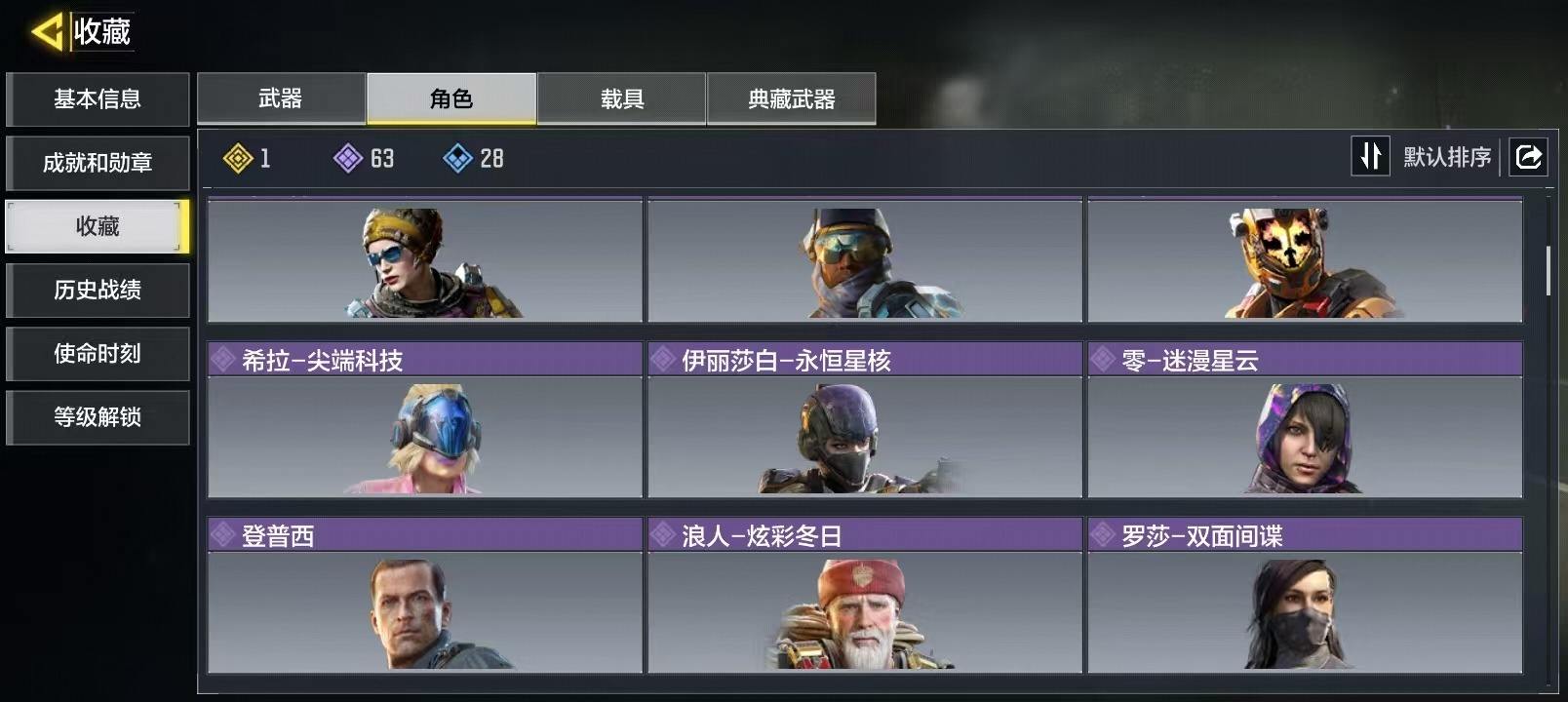Go to 历史战绩 section
The height and width of the screenshot is (702, 1568).
click(98, 290)
